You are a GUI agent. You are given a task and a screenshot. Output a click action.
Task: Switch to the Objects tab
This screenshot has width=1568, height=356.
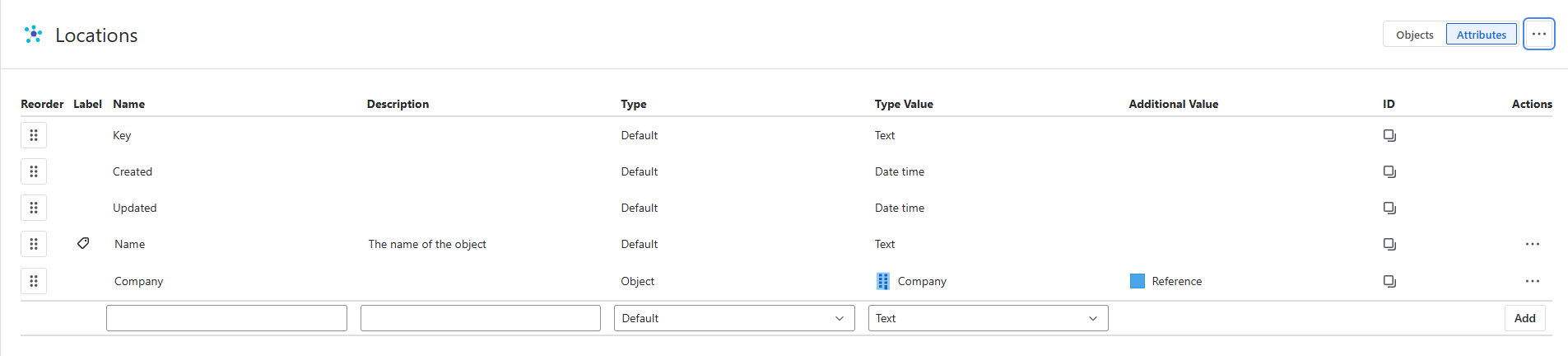(1414, 35)
